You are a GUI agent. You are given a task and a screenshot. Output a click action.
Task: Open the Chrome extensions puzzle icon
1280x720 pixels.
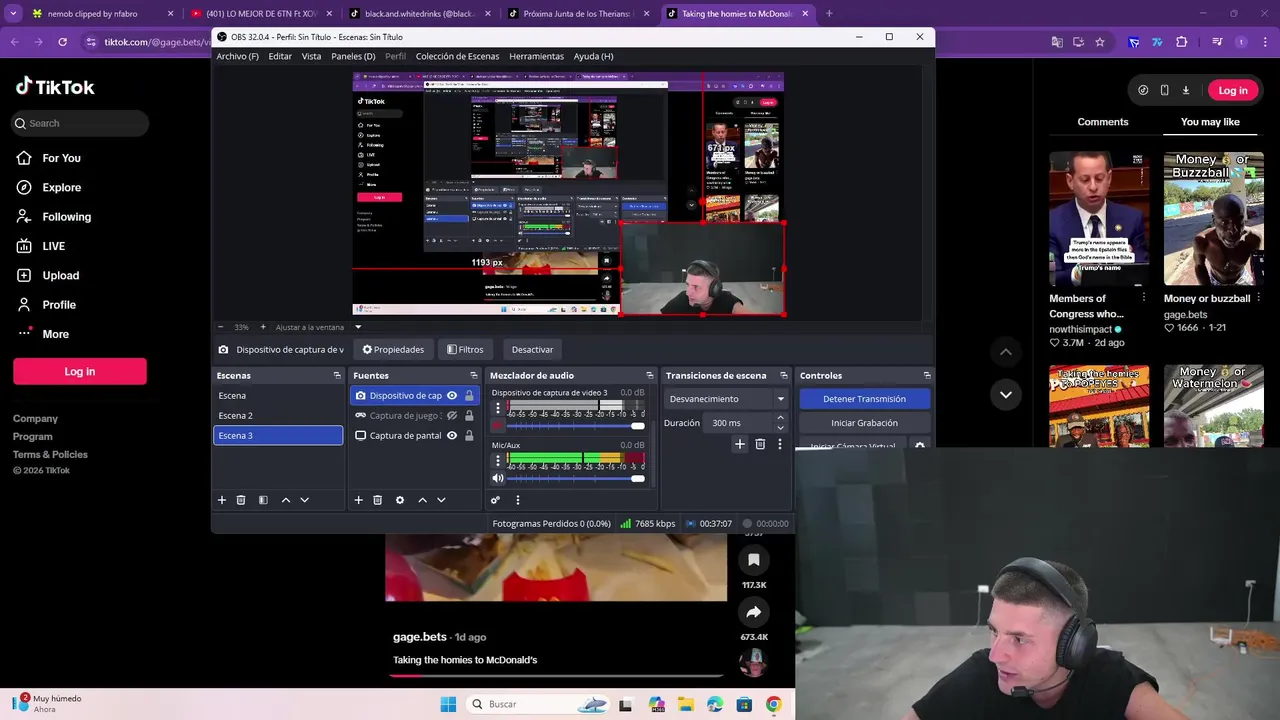point(1182,42)
